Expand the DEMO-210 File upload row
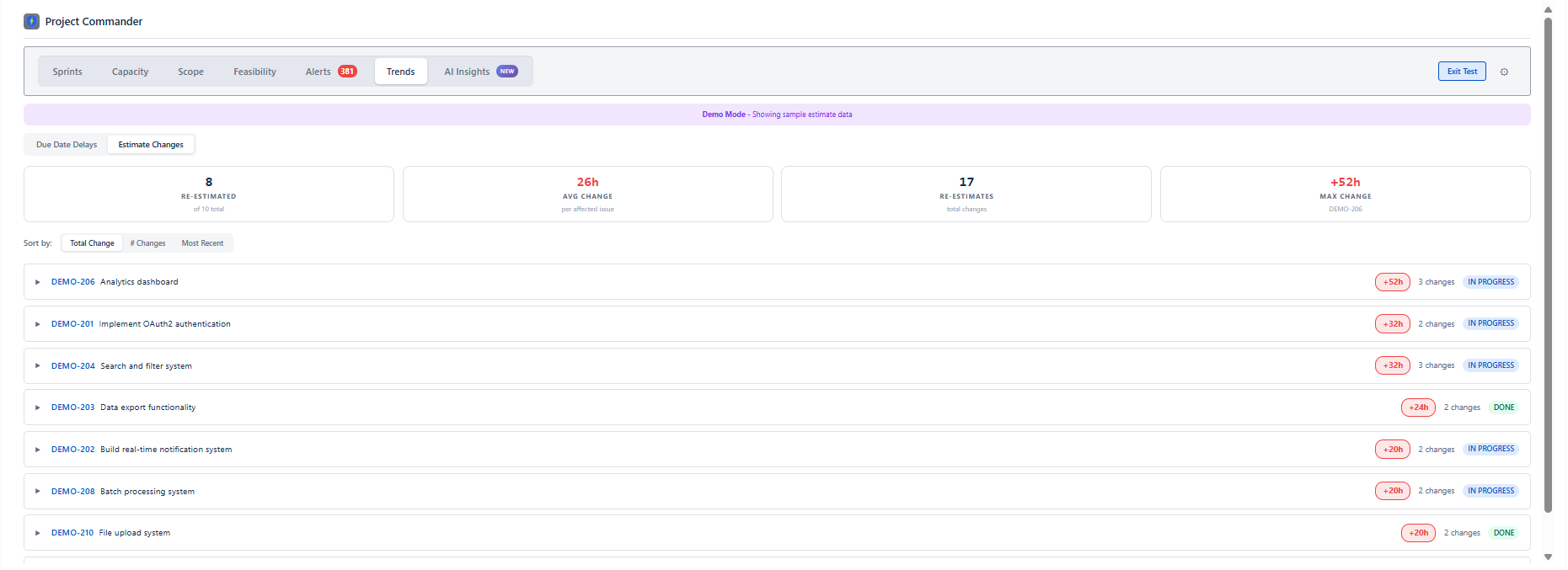Screen dimensions: 1568x570 (37, 533)
